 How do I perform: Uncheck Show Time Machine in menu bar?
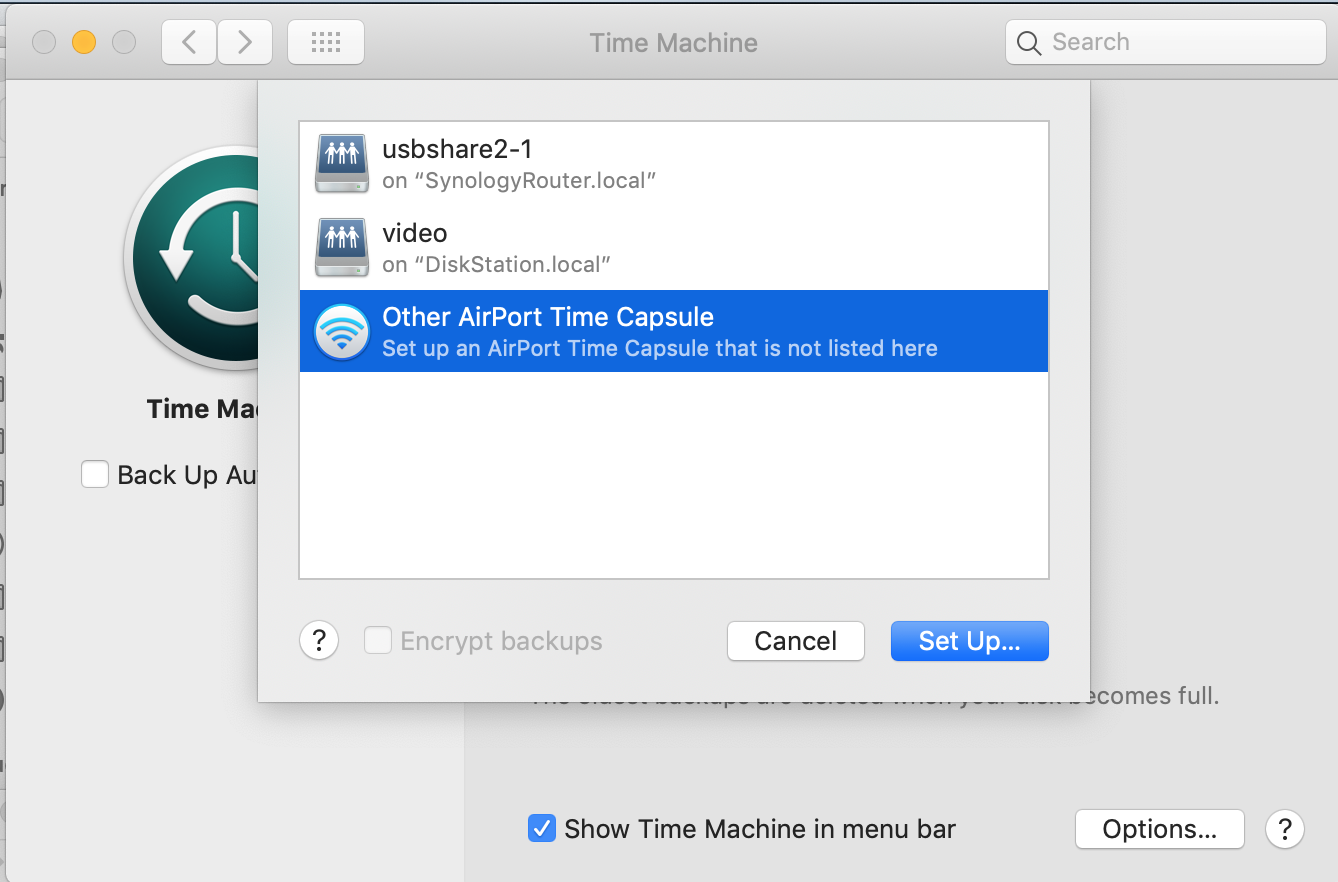pyautogui.click(x=542, y=829)
